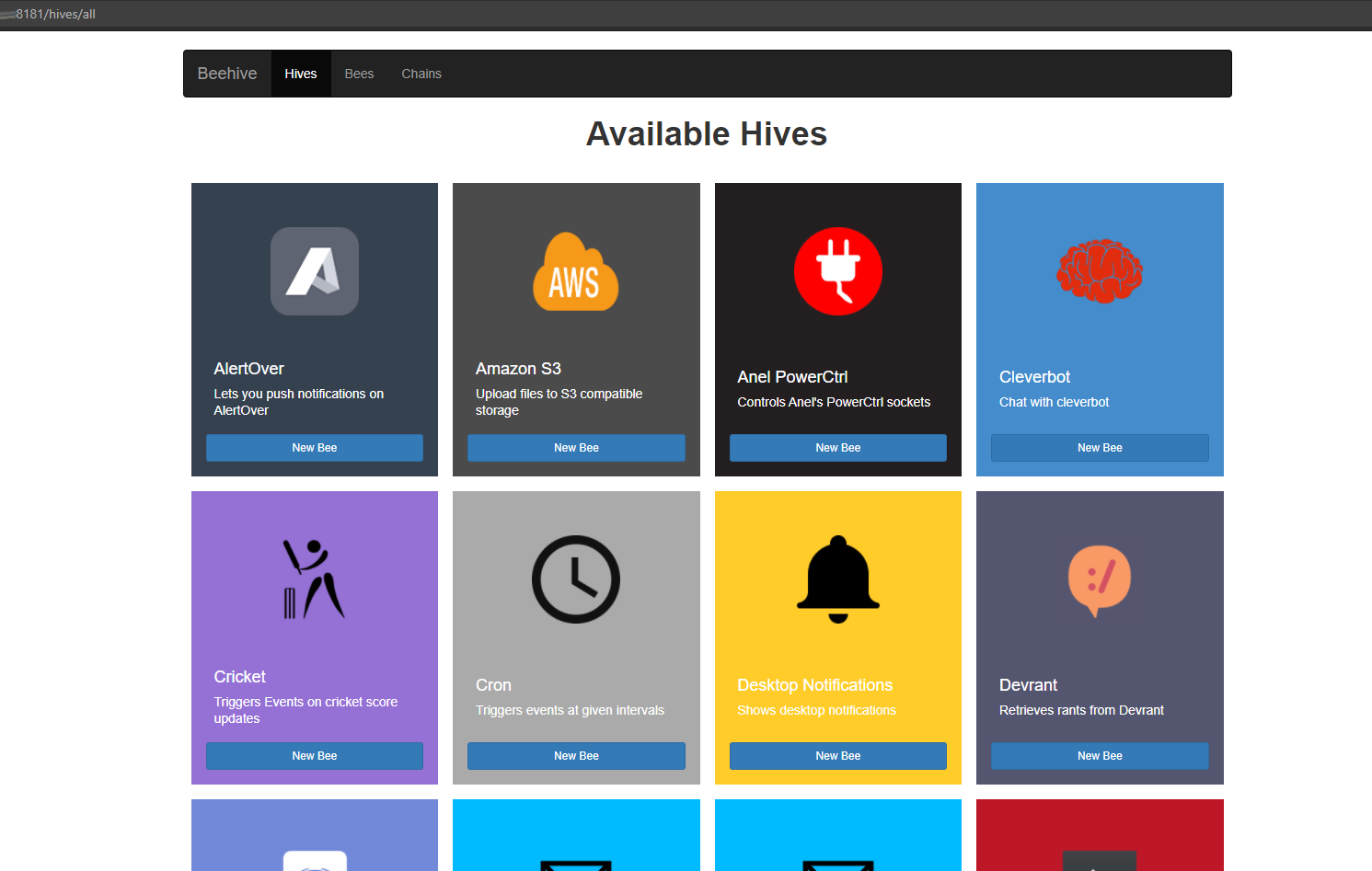Create a New Bee for Amazon S3
This screenshot has height=871, width=1372.
tap(576, 448)
